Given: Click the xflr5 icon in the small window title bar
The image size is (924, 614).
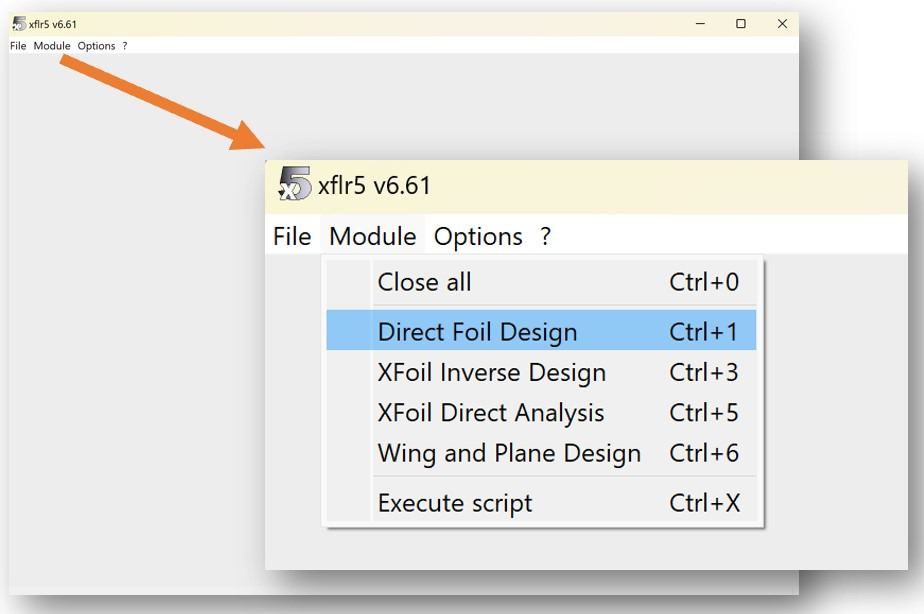Looking at the screenshot, I should coord(19,24).
